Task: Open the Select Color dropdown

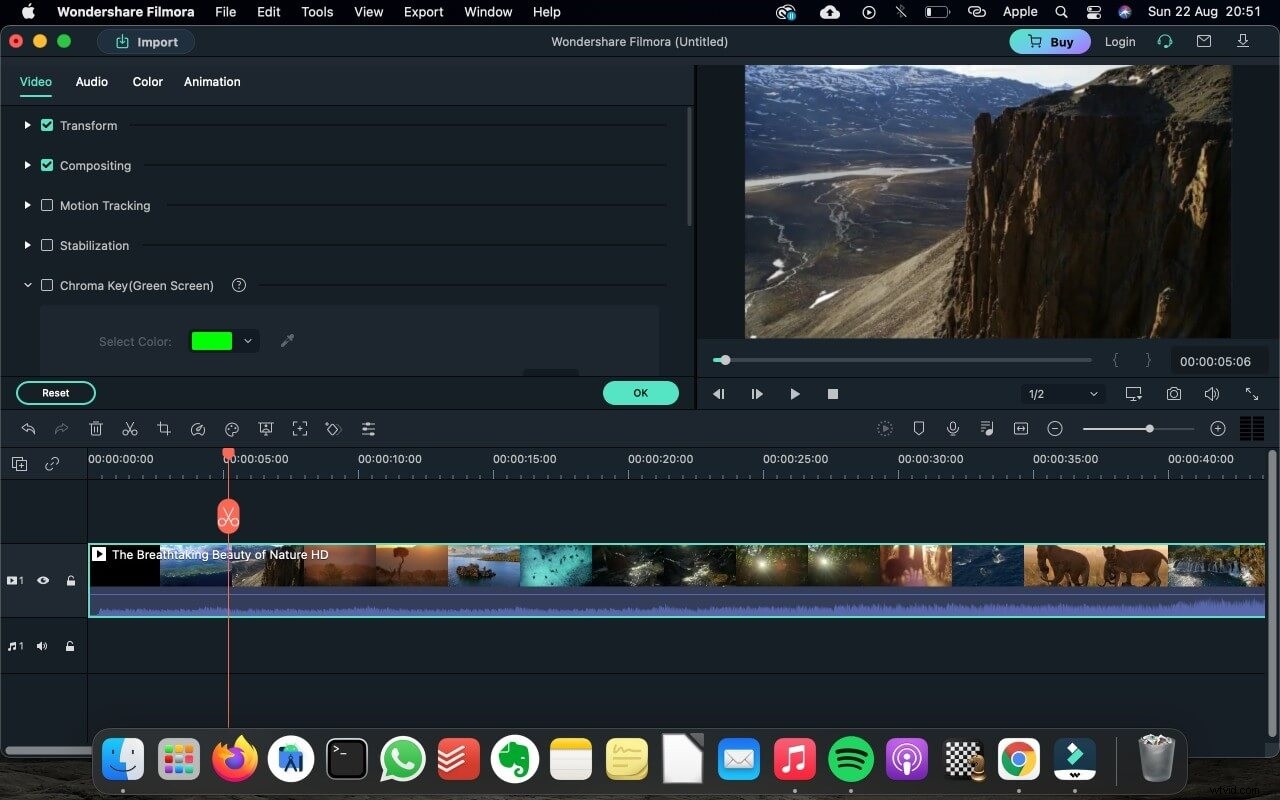Action: point(247,341)
